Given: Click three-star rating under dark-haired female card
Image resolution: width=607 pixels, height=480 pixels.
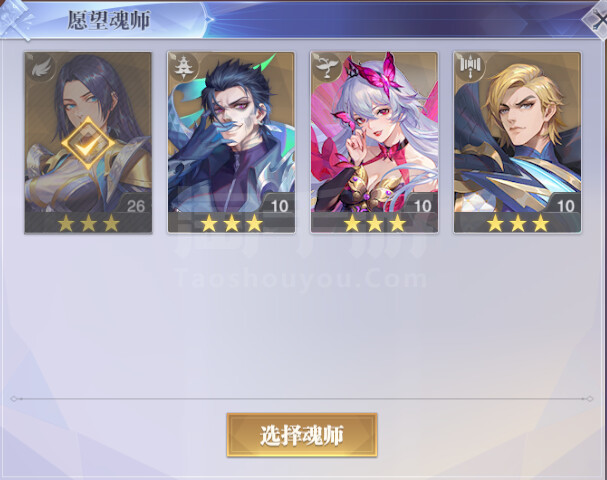Looking at the screenshot, I should point(88,223).
